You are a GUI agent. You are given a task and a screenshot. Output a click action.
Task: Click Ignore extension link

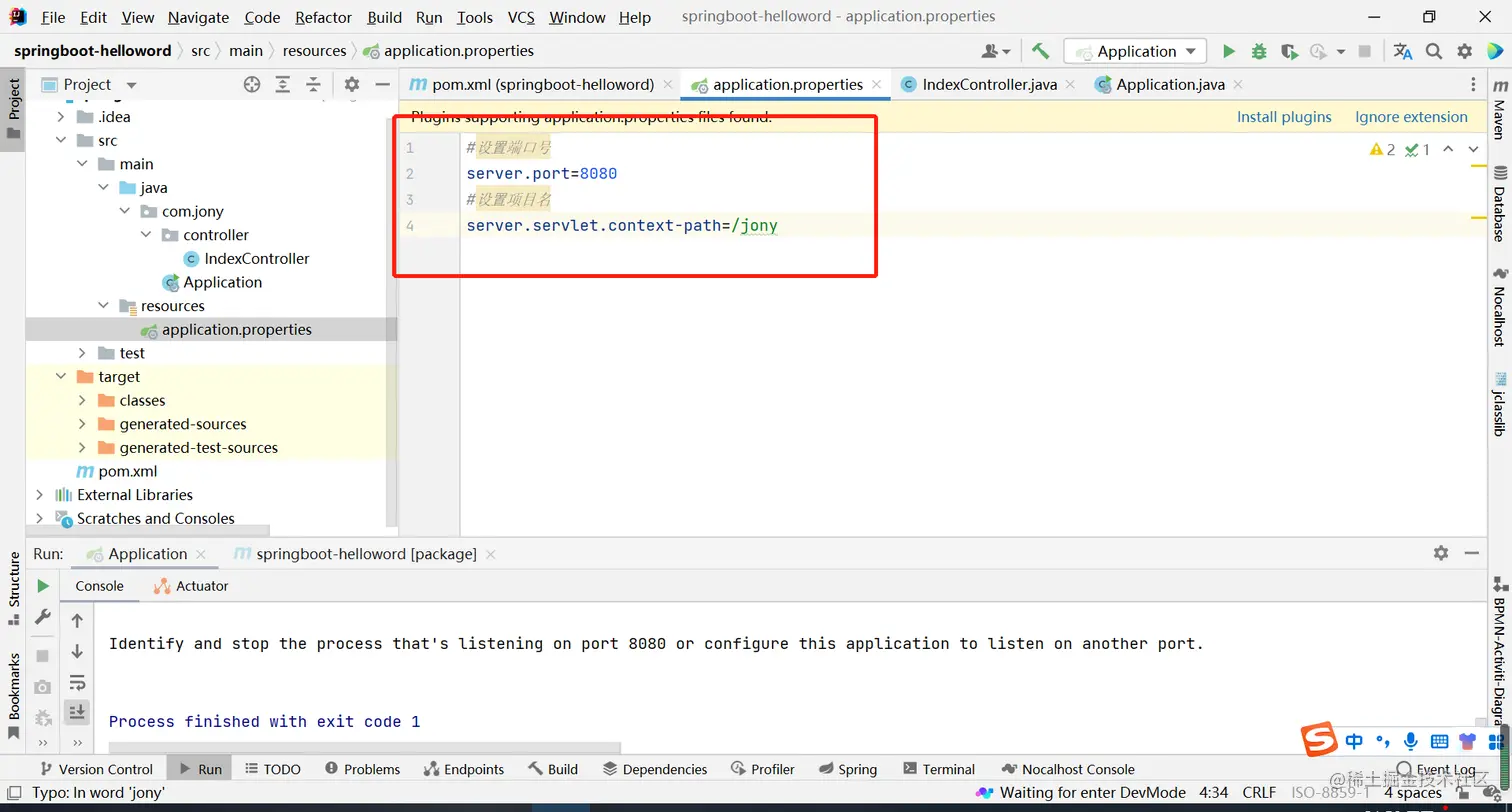(1411, 117)
